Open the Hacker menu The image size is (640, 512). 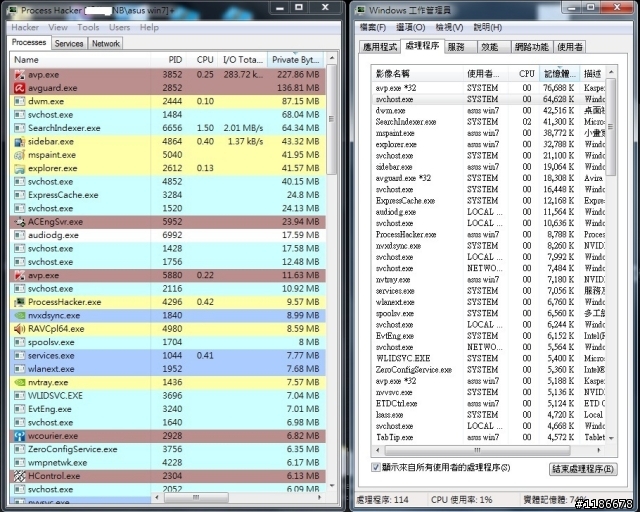[25, 27]
